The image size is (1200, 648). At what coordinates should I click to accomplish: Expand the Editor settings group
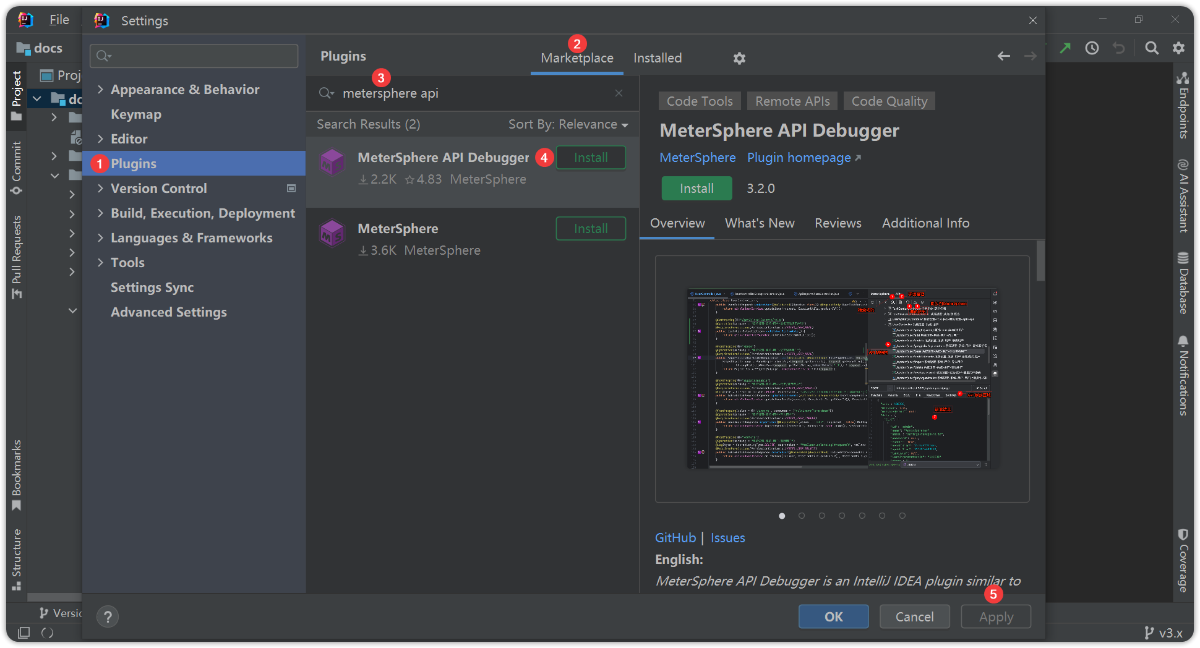pos(100,139)
